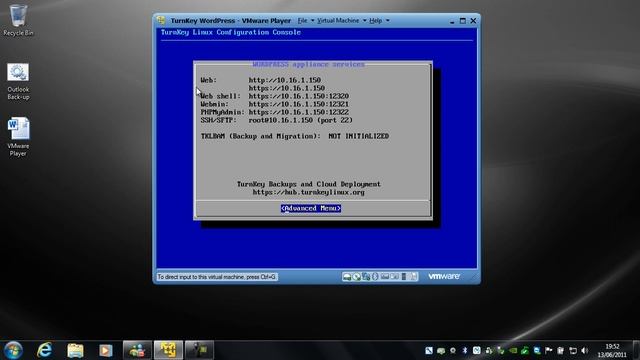Switch to Windows Live Messenger taskbar button
The height and width of the screenshot is (360, 640).
click(137, 350)
